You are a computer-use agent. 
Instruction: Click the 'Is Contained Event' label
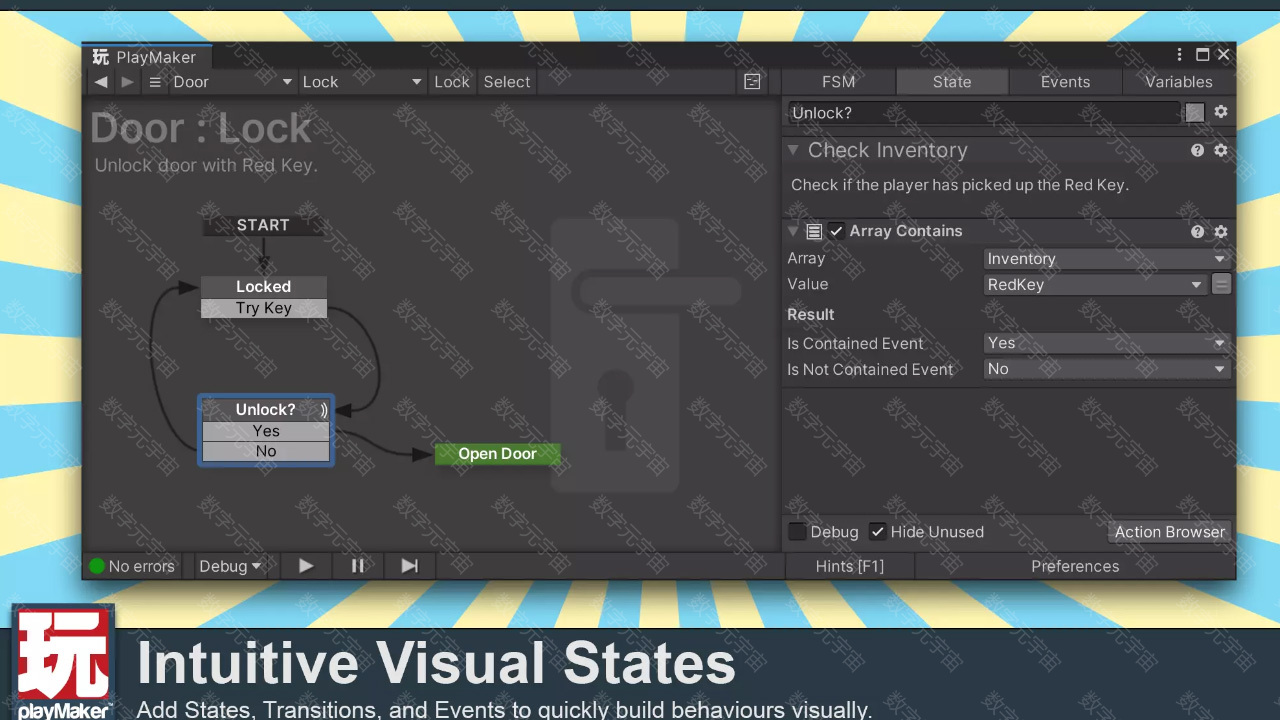pos(855,343)
